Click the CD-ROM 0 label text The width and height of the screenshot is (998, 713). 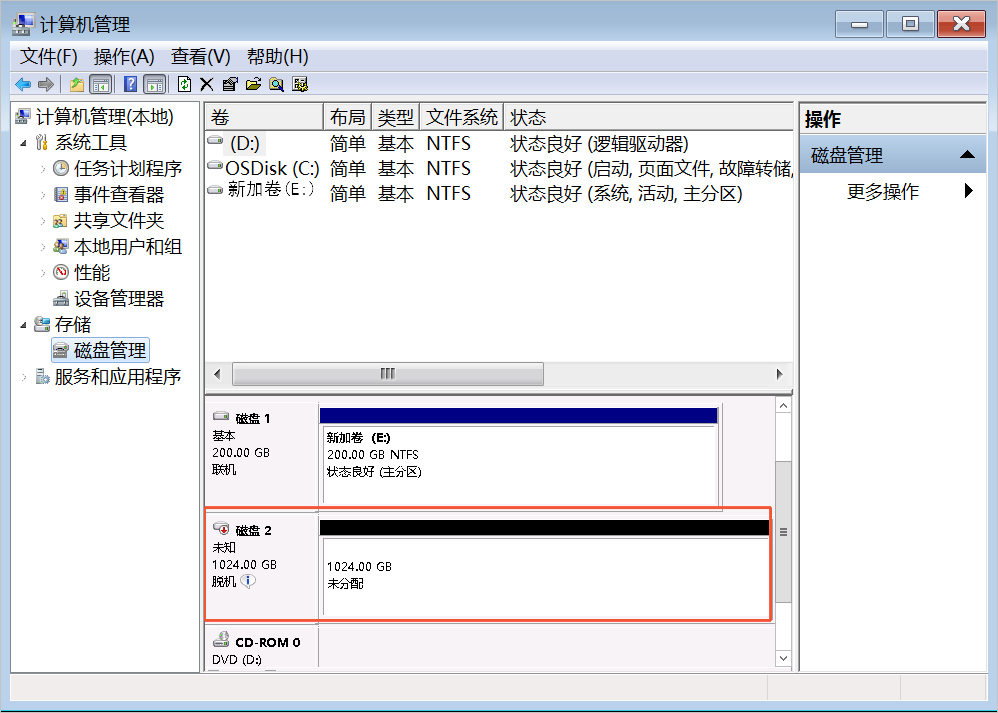click(x=267, y=642)
